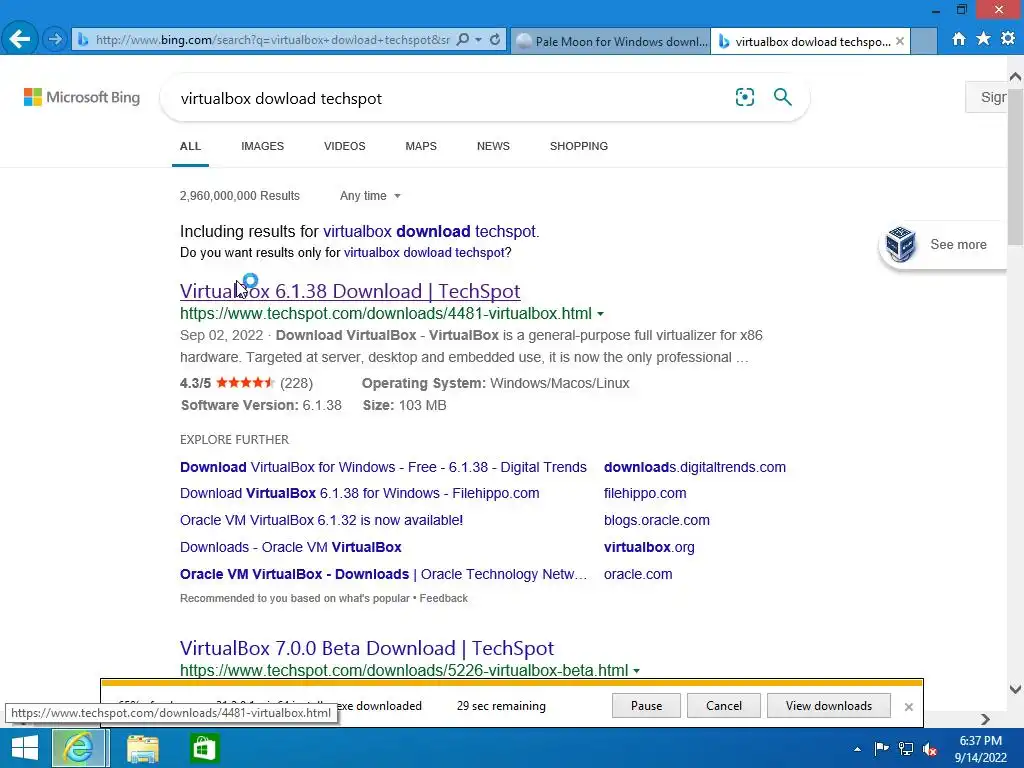
Task: Switch to the Pale Moon for Windows tab
Action: [x=611, y=41]
